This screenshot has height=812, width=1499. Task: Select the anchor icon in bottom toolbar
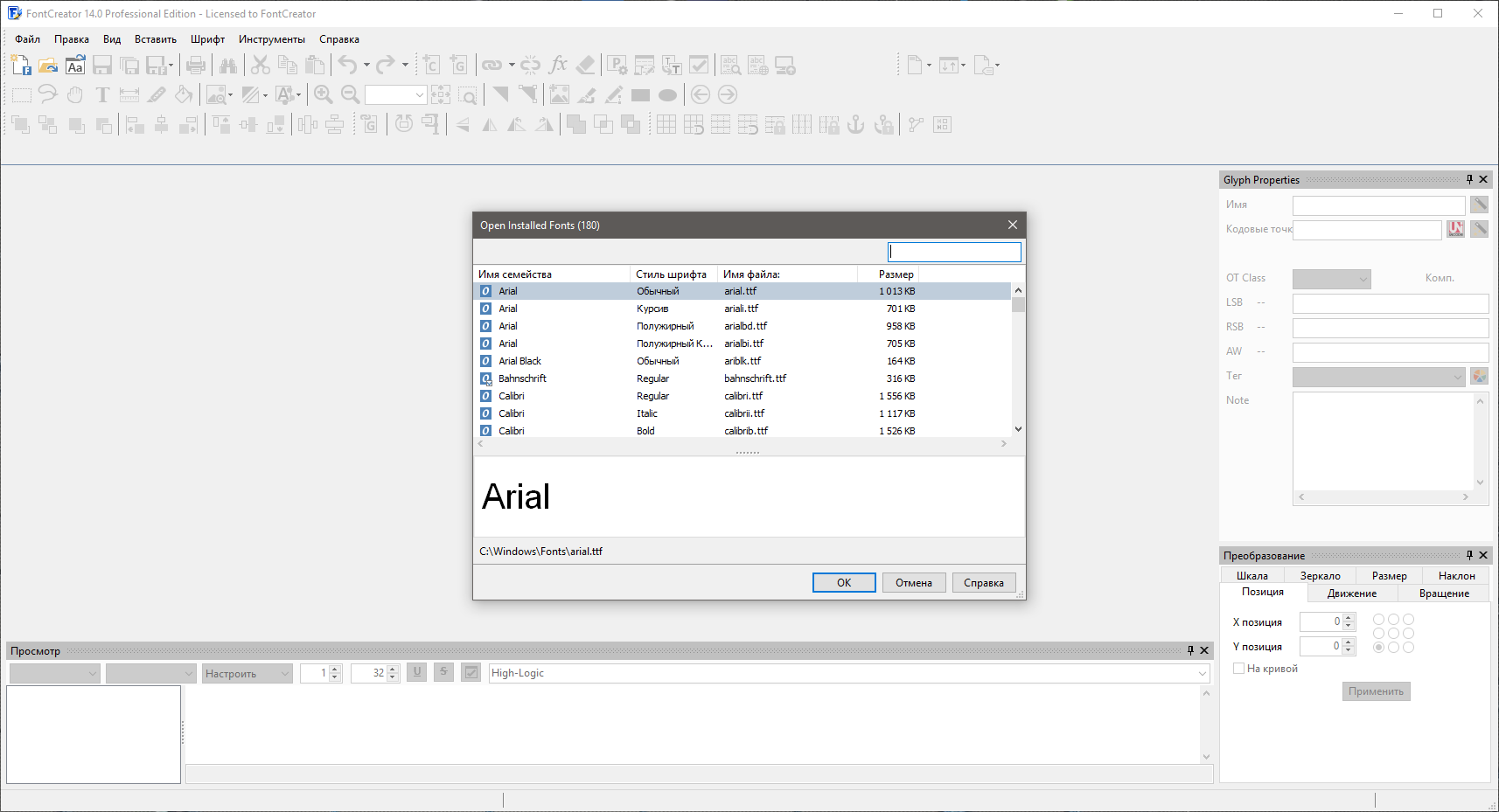856,125
